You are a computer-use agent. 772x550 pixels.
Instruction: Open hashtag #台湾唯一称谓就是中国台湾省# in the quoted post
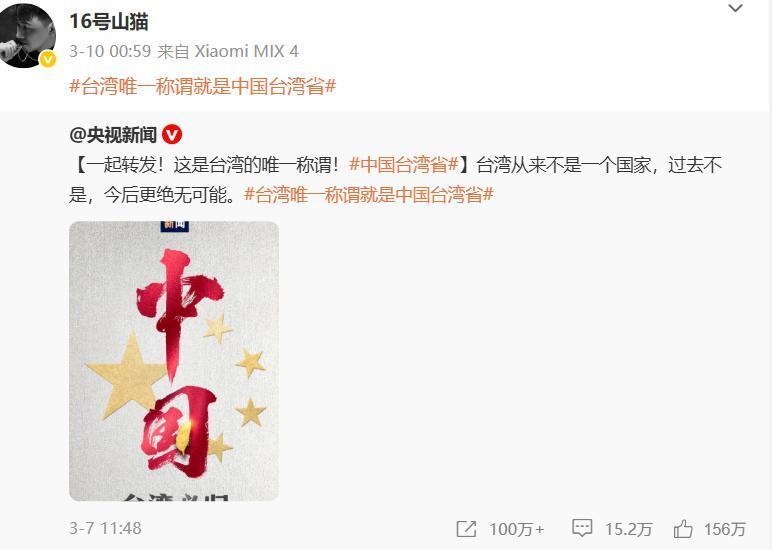click(369, 195)
